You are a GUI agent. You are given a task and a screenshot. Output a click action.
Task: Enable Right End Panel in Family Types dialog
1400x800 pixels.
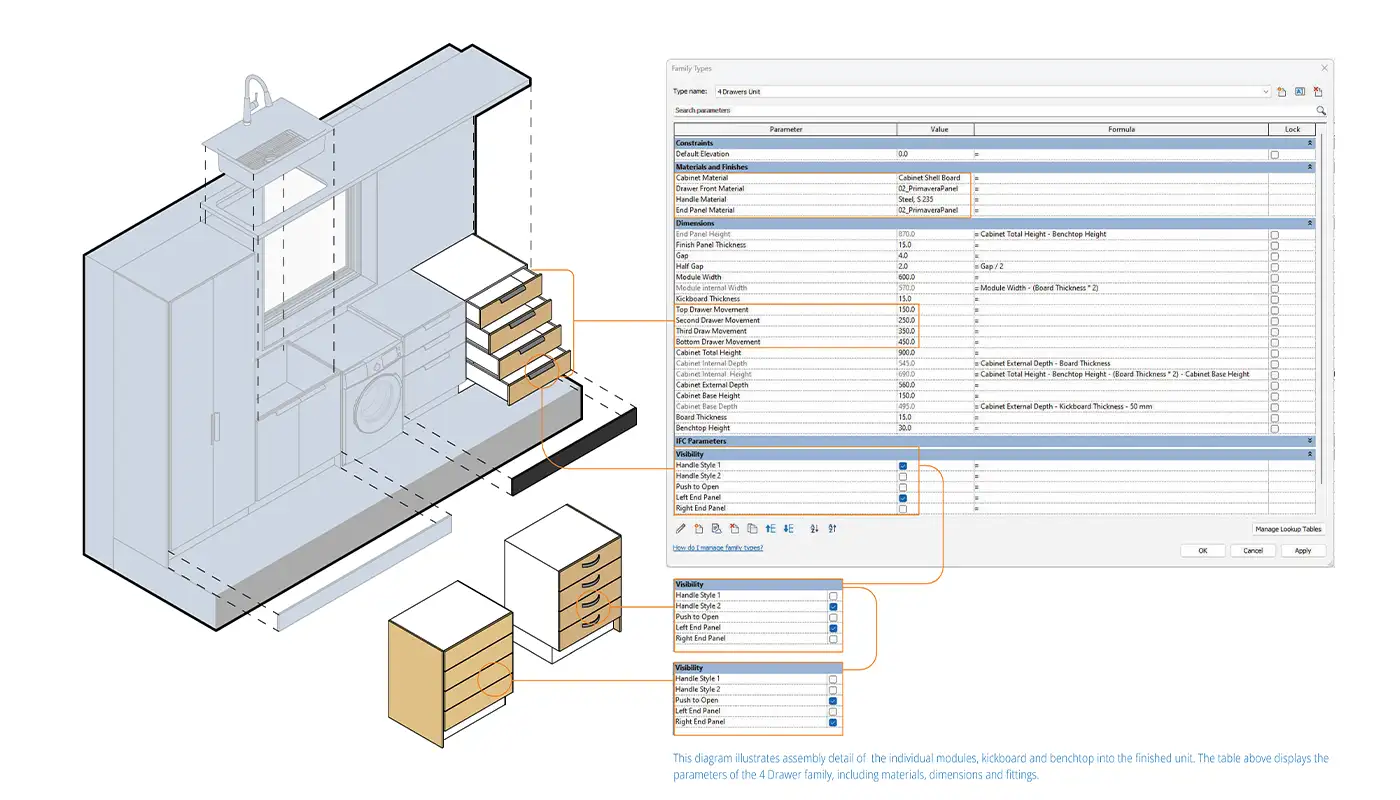903,509
